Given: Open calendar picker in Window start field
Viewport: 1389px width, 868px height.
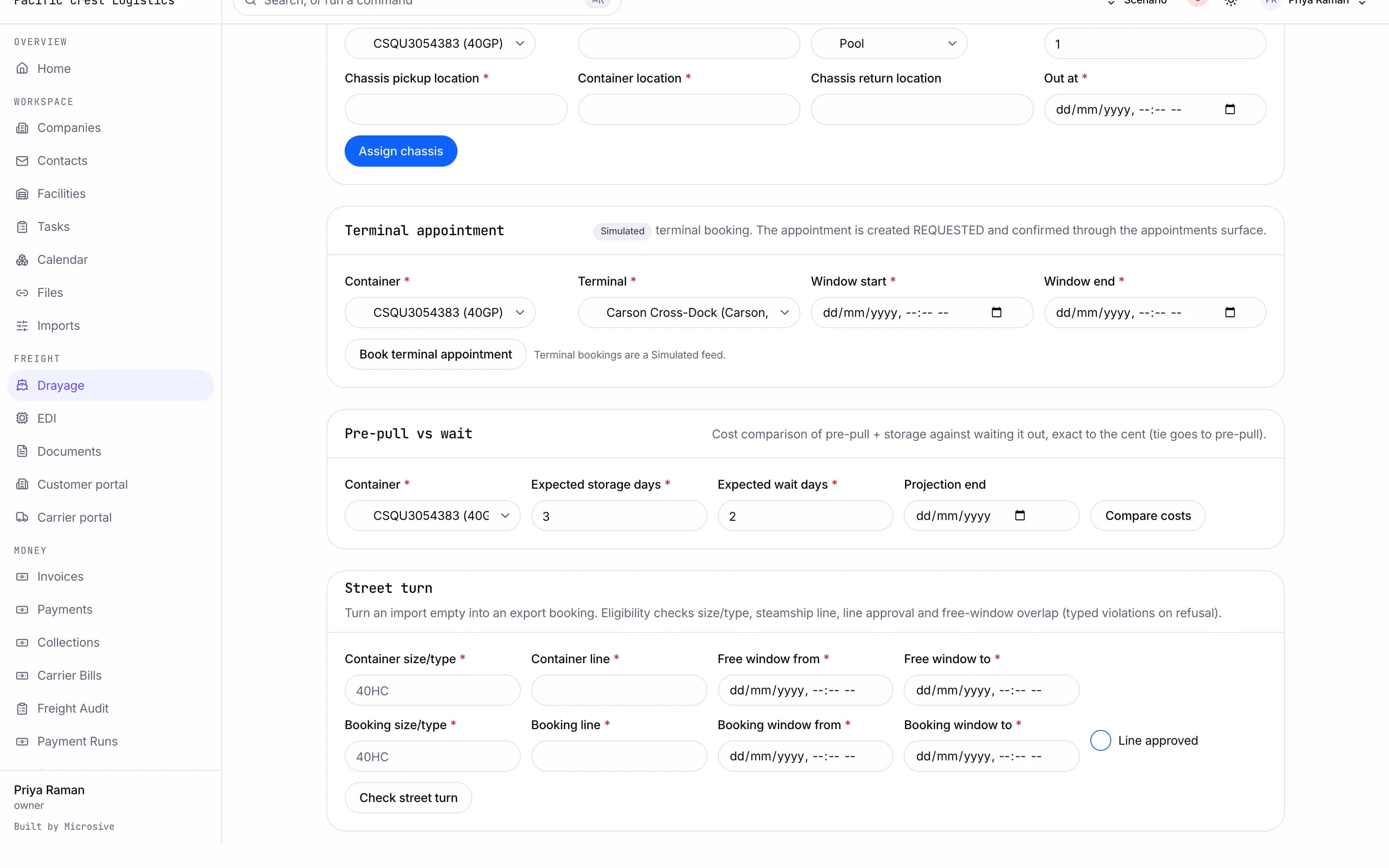Looking at the screenshot, I should tap(997, 312).
